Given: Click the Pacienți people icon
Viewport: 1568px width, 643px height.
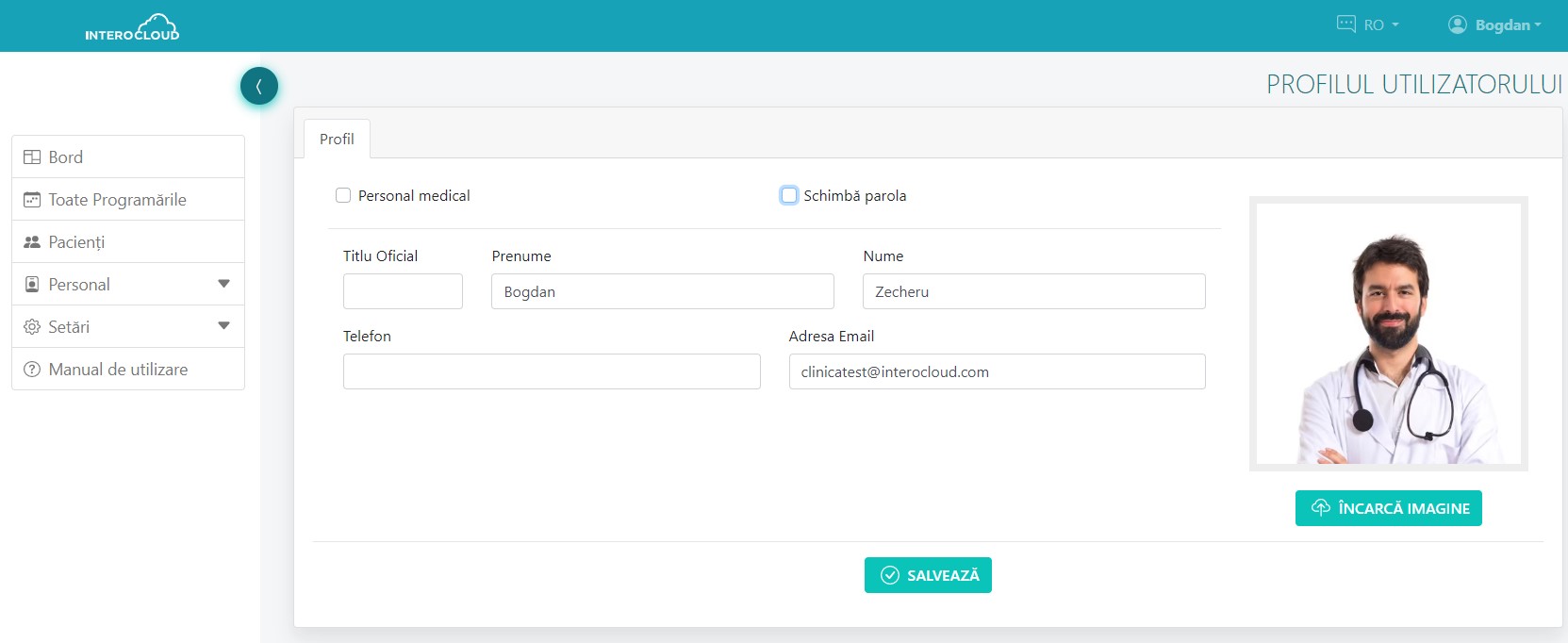Looking at the screenshot, I should [x=32, y=242].
